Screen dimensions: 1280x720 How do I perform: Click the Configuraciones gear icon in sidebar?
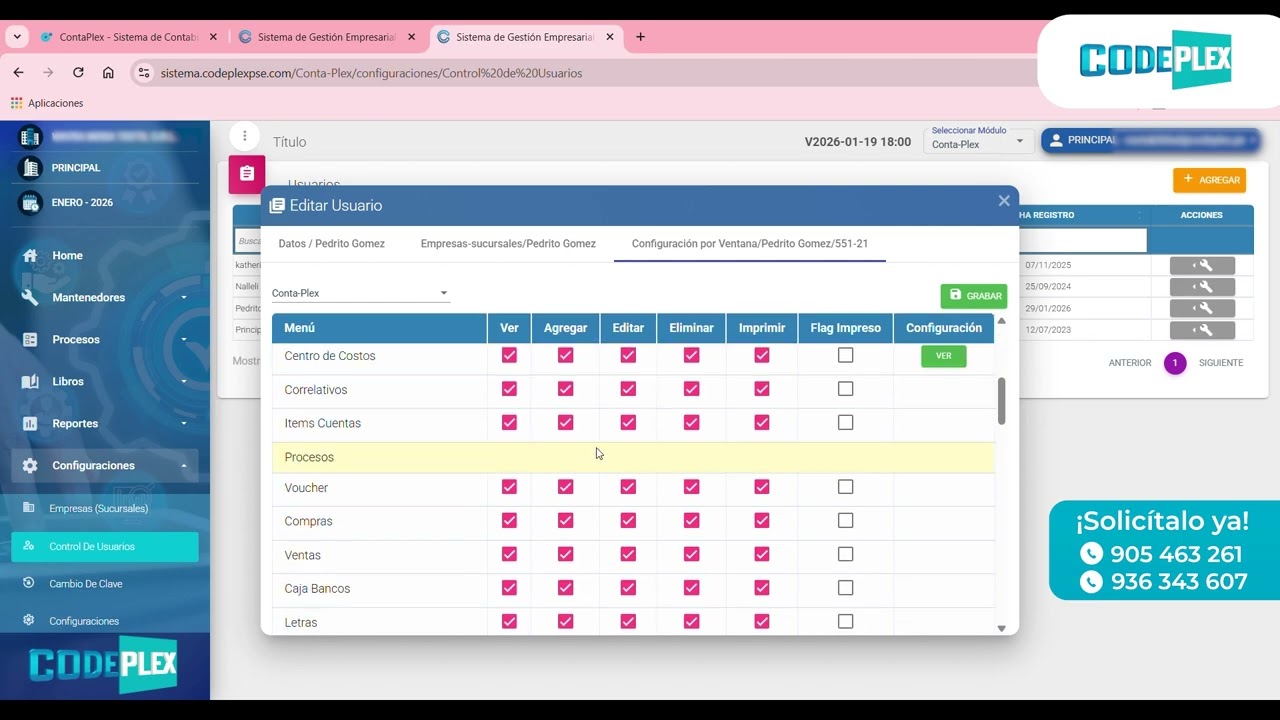click(30, 465)
